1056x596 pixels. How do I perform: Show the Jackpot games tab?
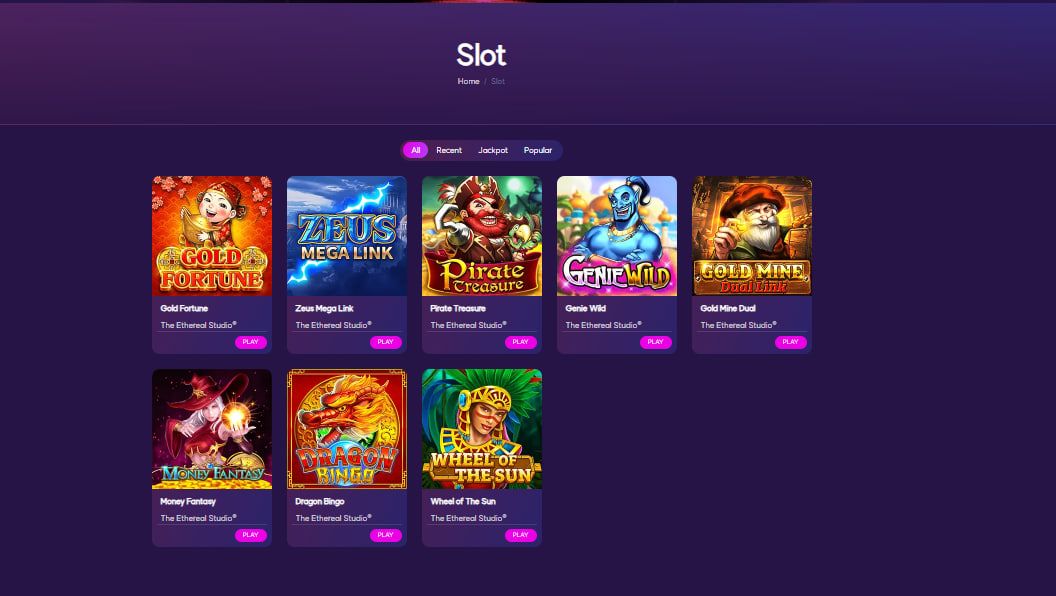(493, 150)
